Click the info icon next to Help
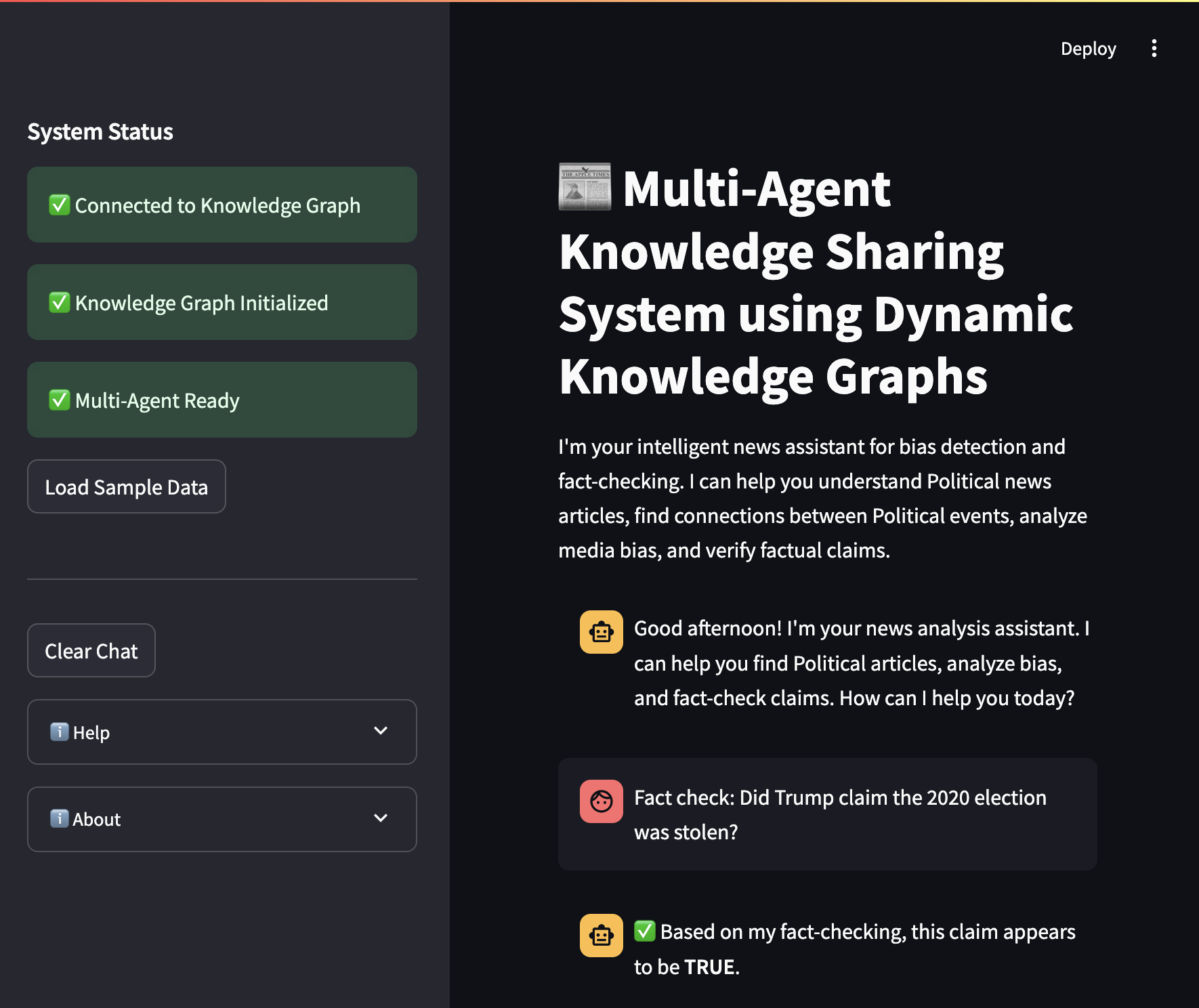Image resolution: width=1199 pixels, height=1008 pixels. [x=60, y=732]
